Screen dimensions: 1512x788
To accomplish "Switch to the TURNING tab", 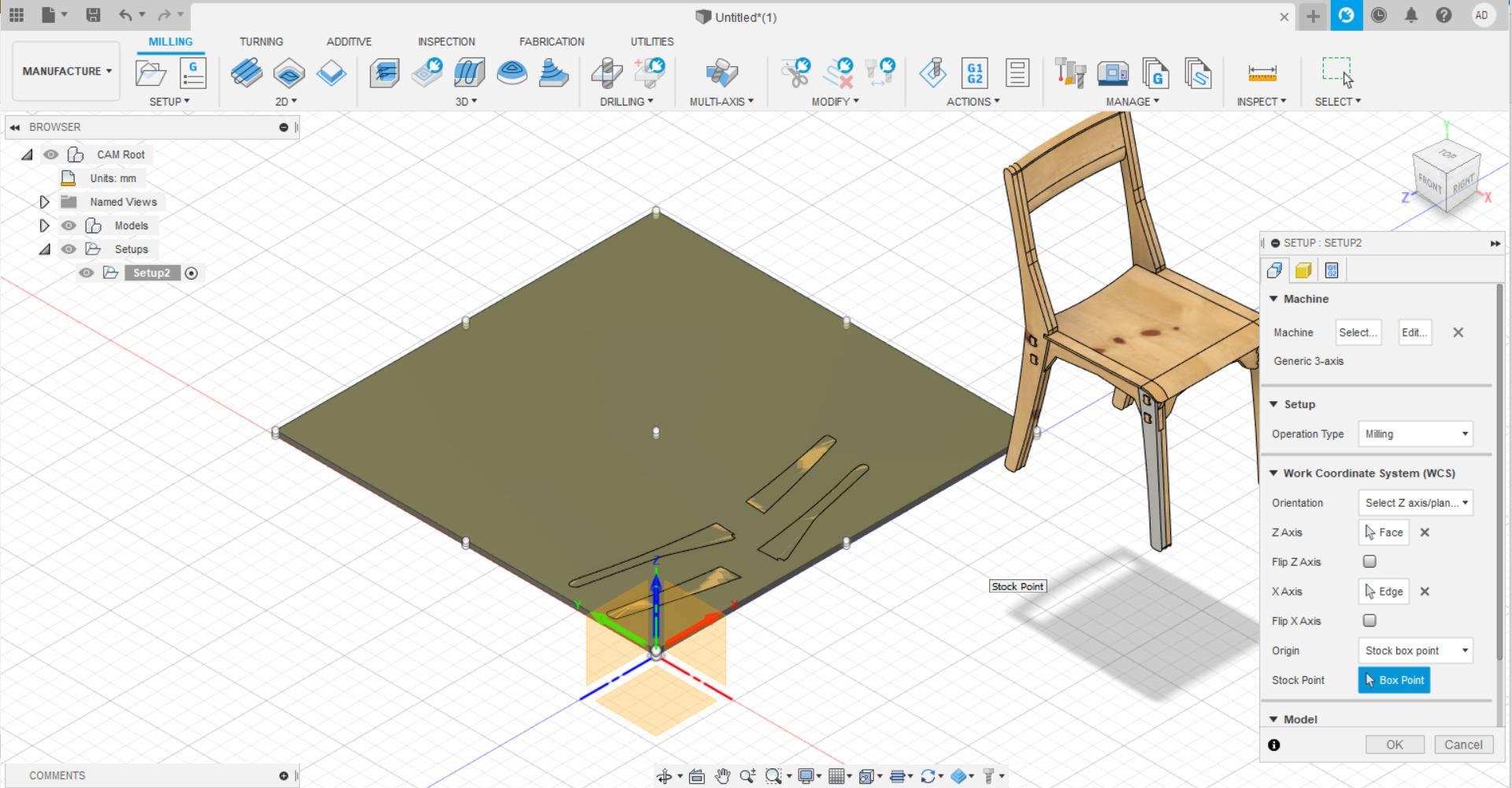I will click(261, 42).
